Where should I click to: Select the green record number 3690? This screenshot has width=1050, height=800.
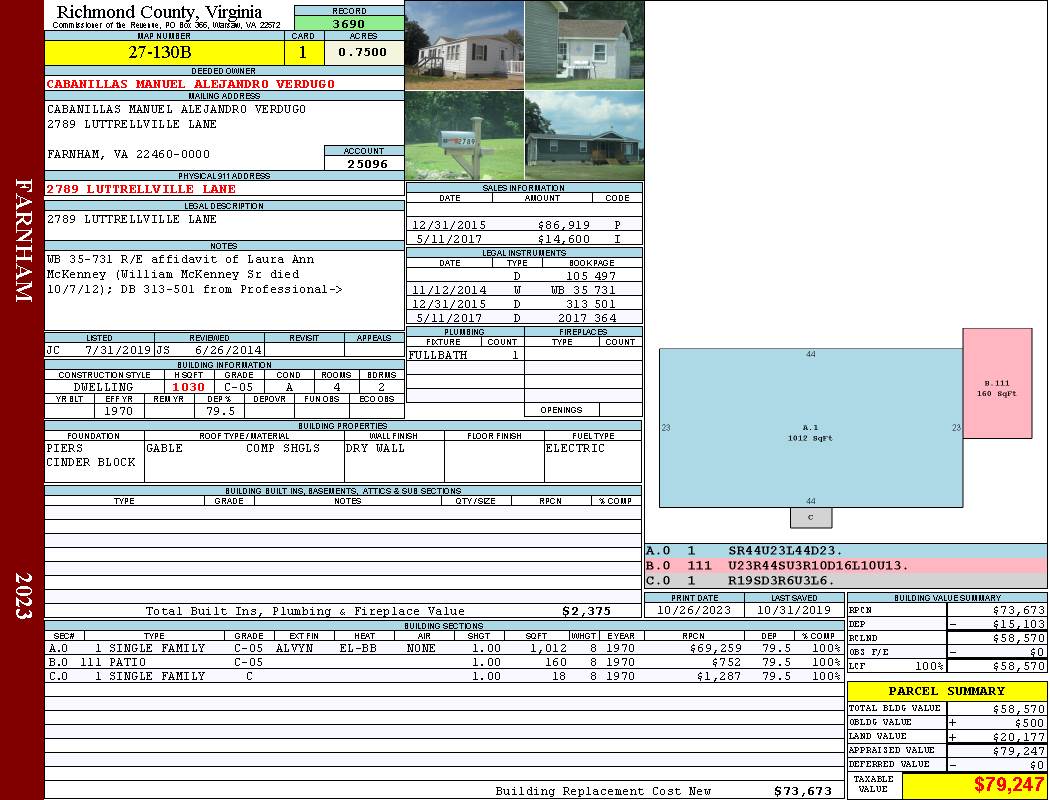[x=349, y=24]
